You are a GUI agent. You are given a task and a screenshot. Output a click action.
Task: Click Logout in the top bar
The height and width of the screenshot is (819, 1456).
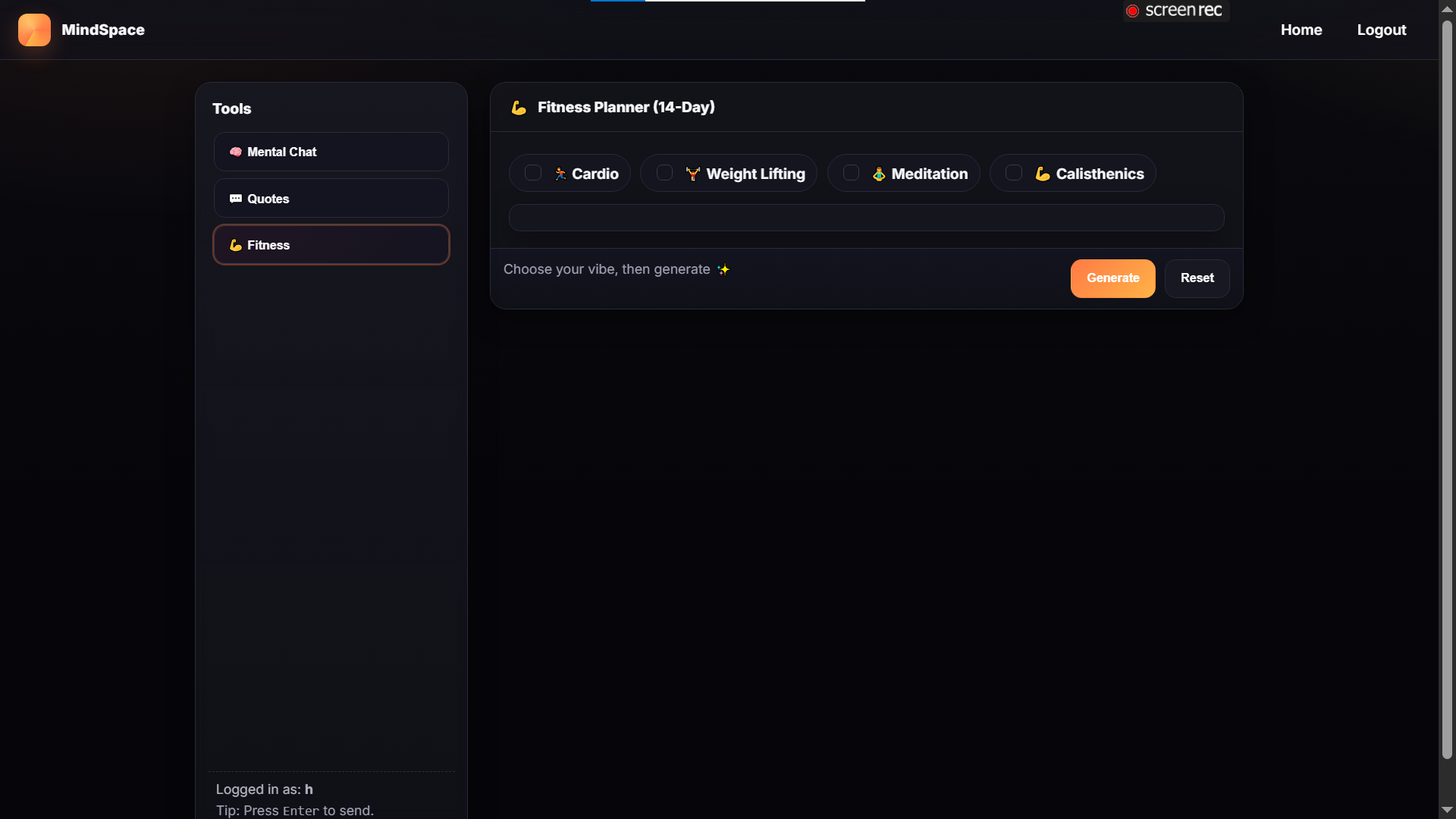[x=1381, y=30]
